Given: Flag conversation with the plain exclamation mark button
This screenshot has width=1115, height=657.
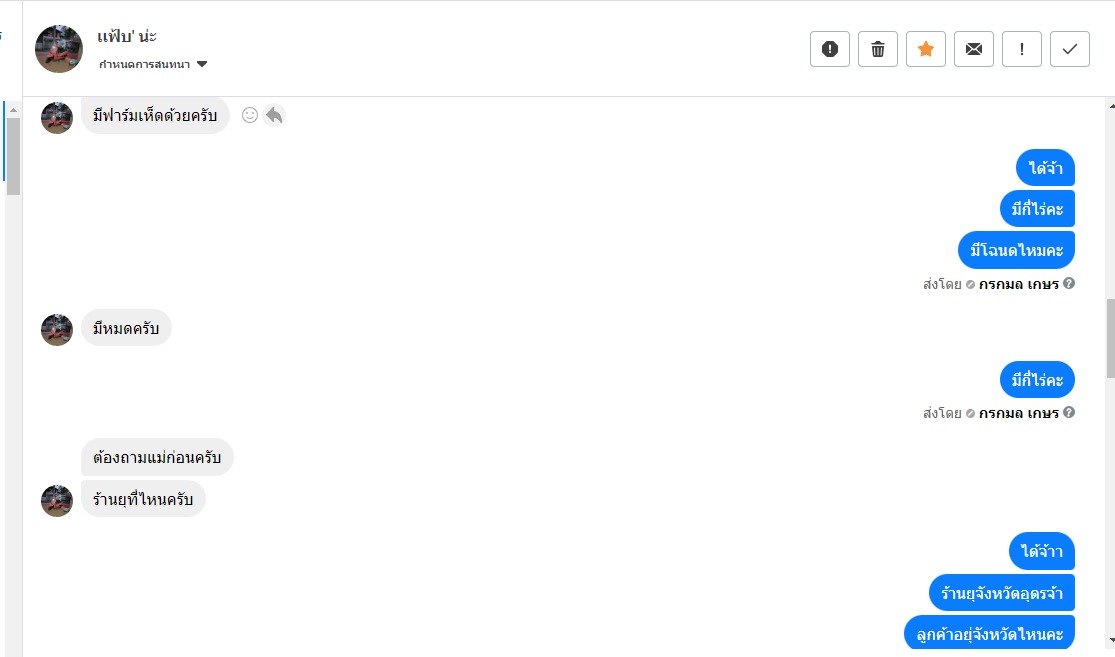Looking at the screenshot, I should (x=1022, y=49).
